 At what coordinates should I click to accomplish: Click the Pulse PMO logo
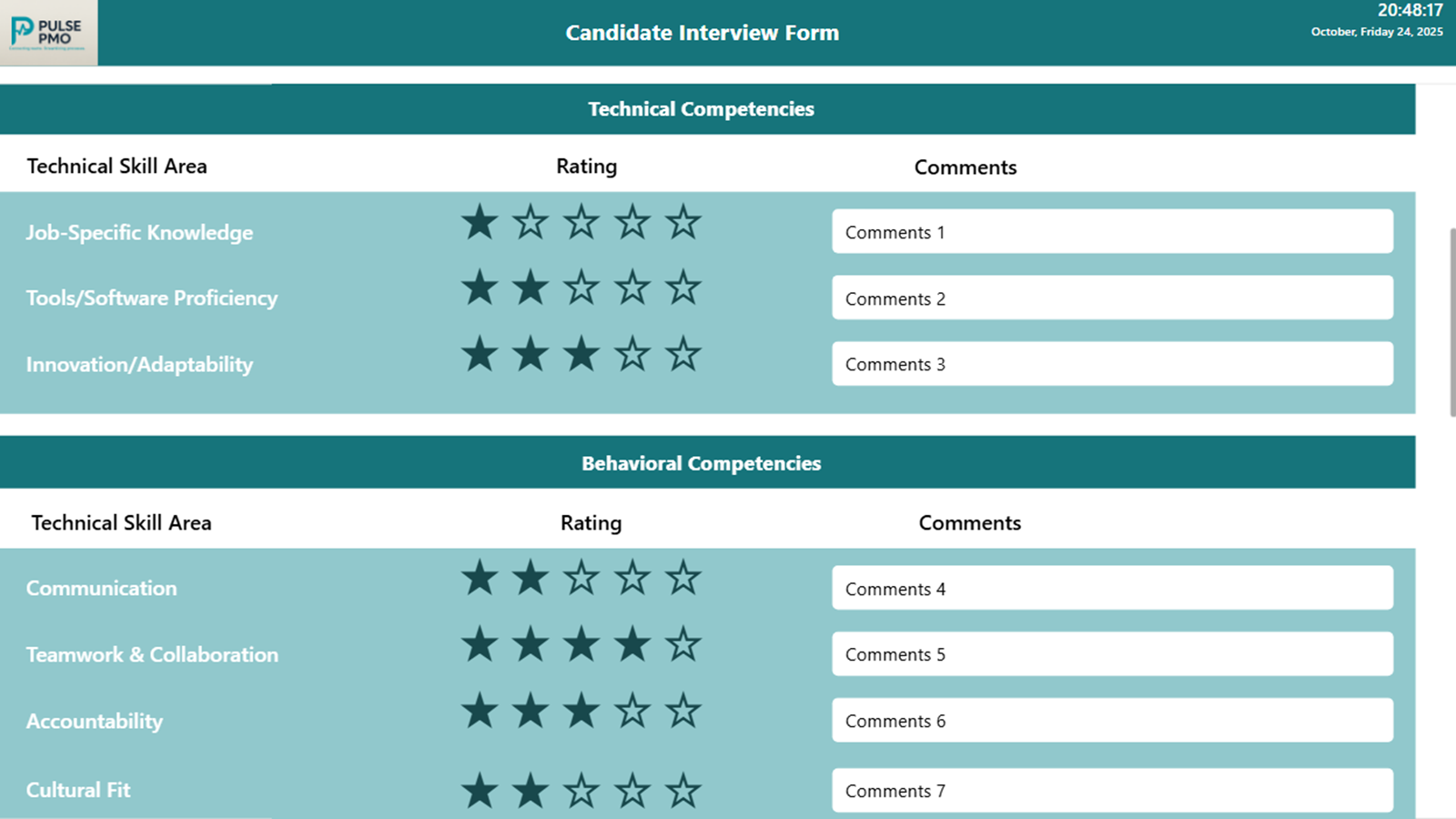tap(47, 33)
